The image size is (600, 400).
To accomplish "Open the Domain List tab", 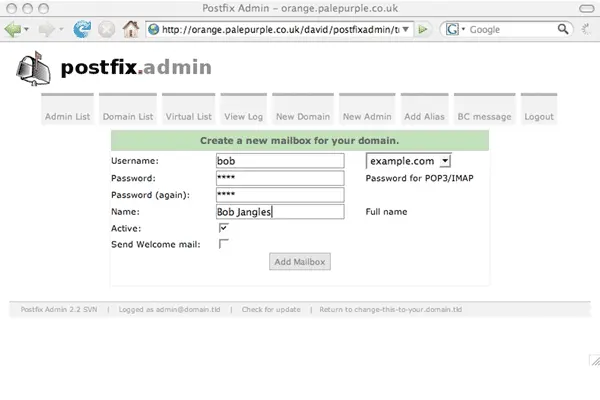I will (128, 117).
